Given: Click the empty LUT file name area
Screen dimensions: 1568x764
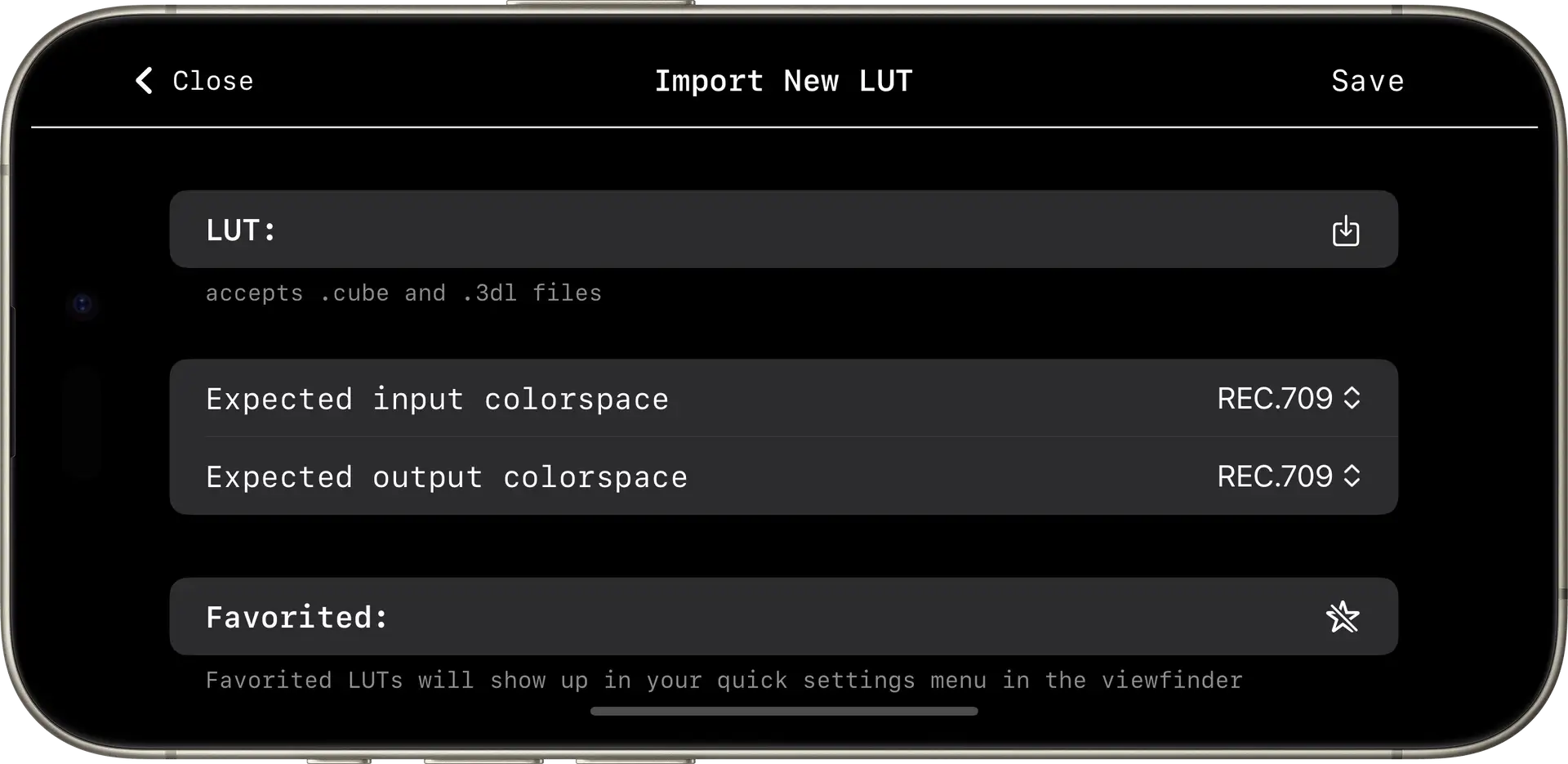Looking at the screenshot, I should point(784,230).
